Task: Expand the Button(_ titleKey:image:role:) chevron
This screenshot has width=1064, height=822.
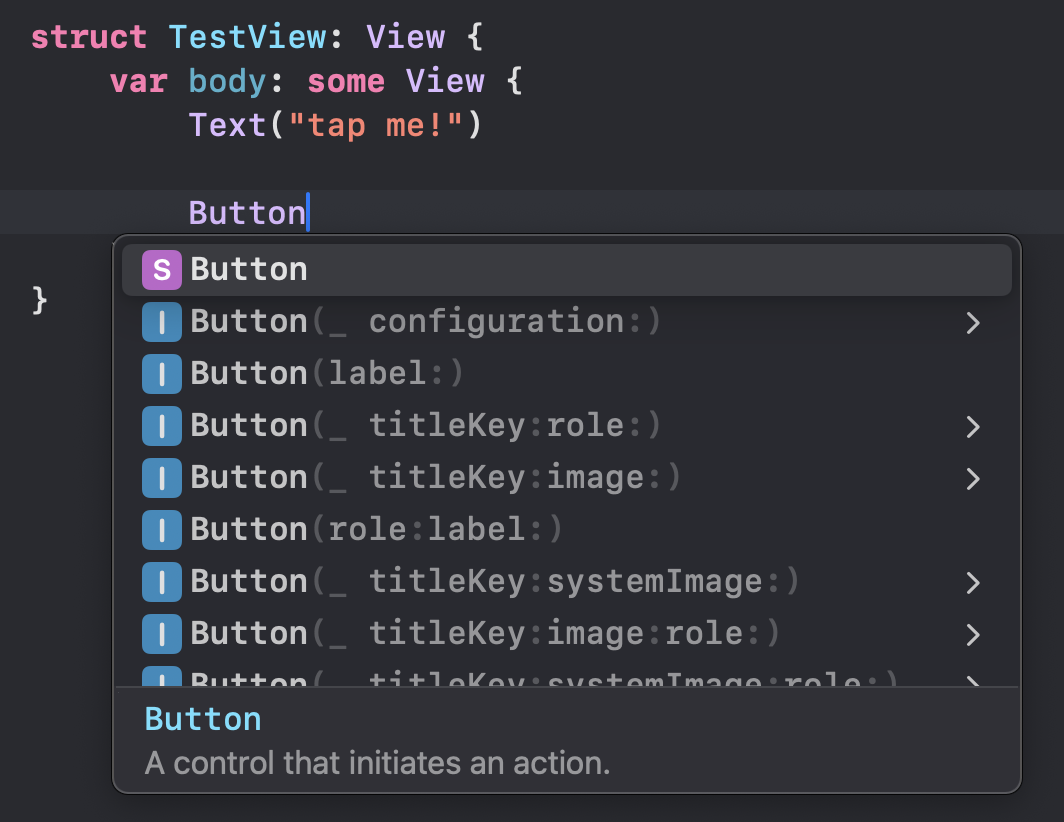Action: 972,634
